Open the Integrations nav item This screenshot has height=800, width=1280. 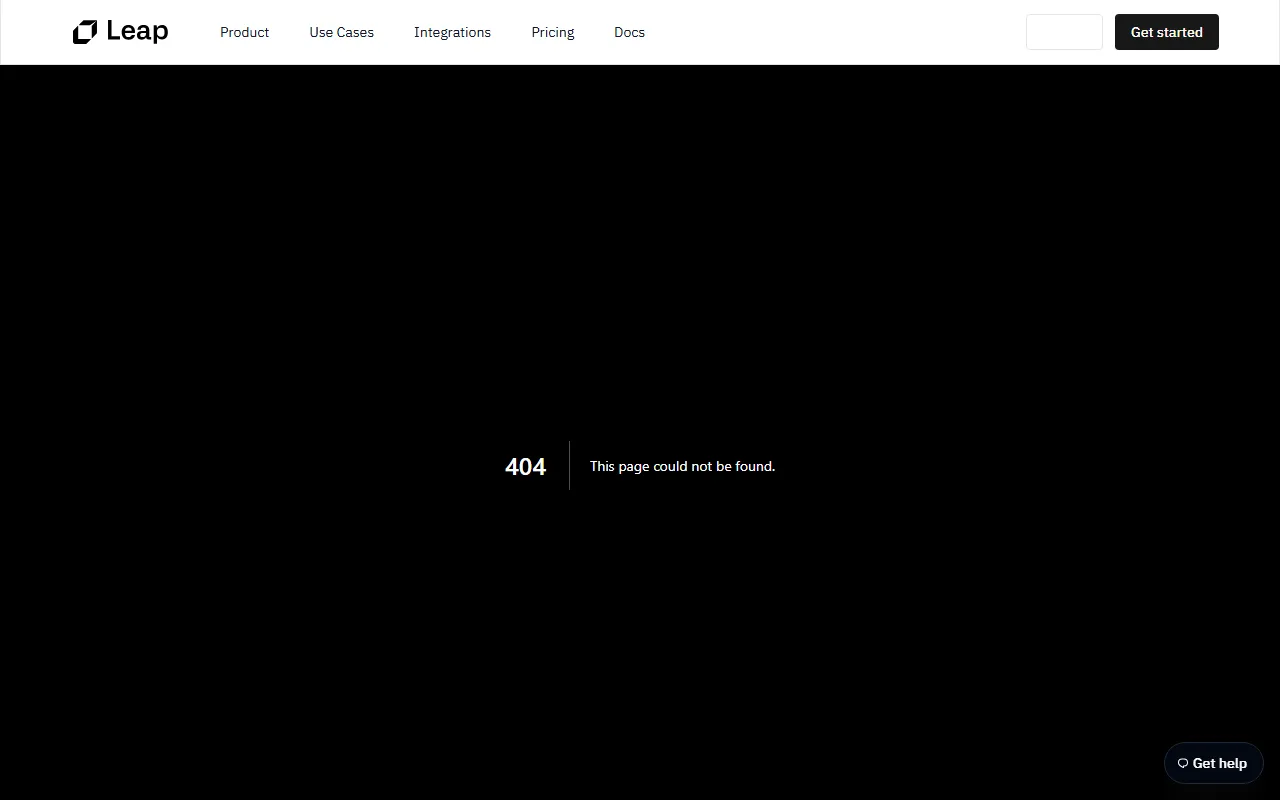(452, 32)
